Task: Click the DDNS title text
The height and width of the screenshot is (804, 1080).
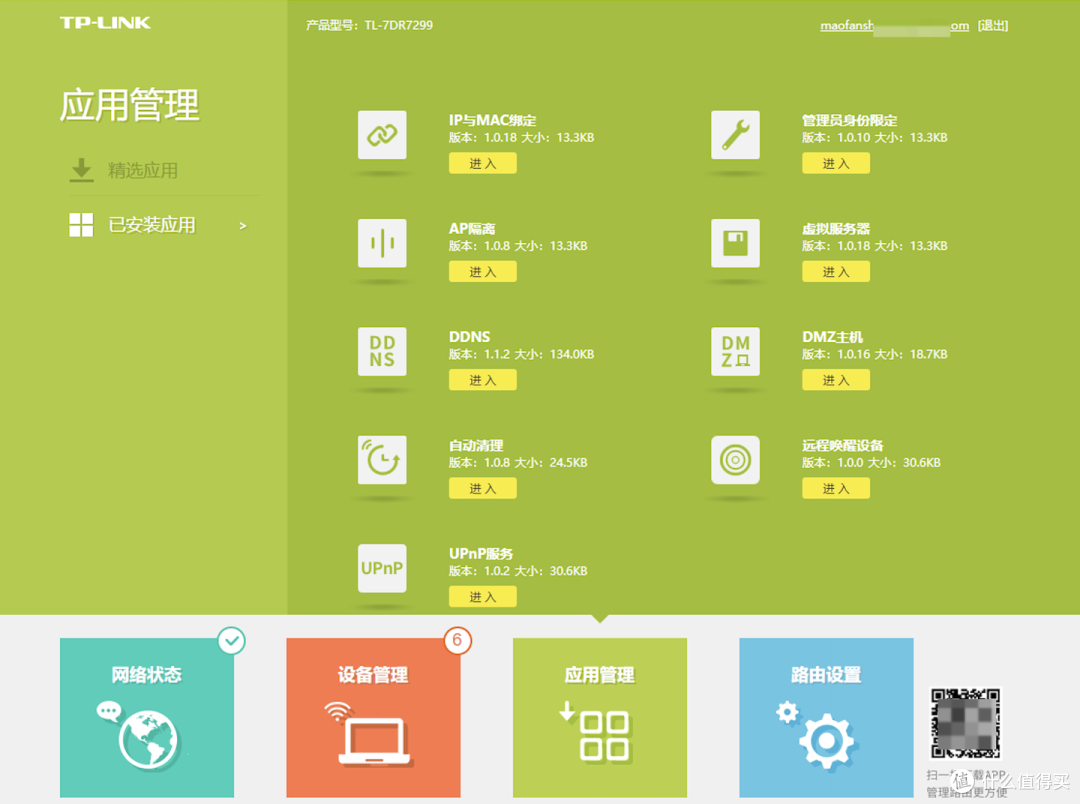Action: click(470, 336)
